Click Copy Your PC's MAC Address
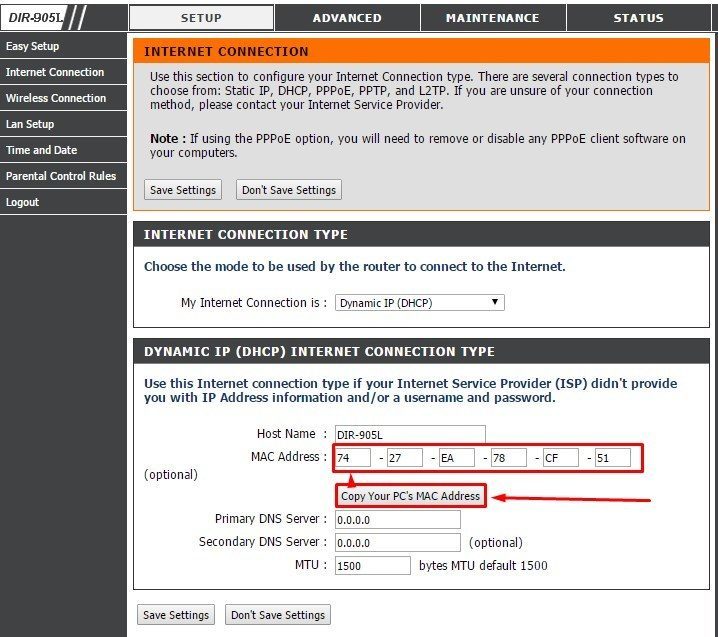The width and height of the screenshot is (718, 637). point(410,496)
